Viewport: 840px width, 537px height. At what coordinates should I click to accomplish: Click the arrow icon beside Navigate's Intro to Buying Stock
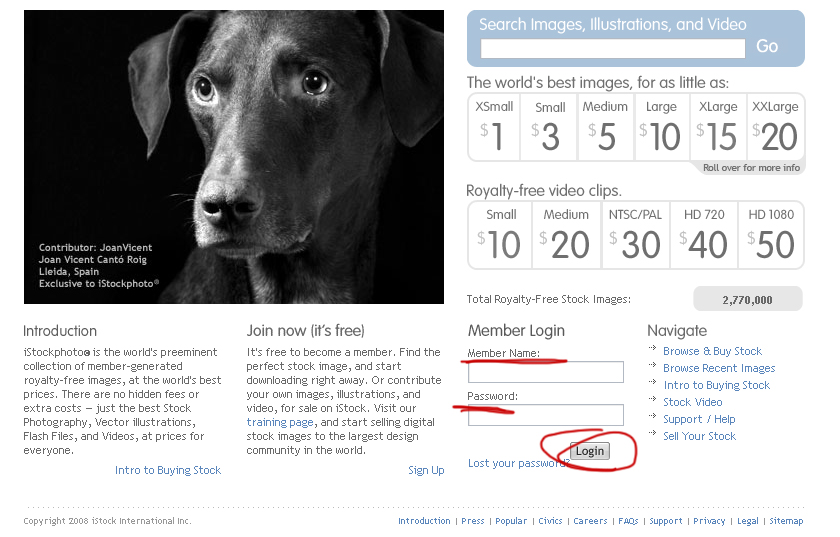click(x=652, y=382)
